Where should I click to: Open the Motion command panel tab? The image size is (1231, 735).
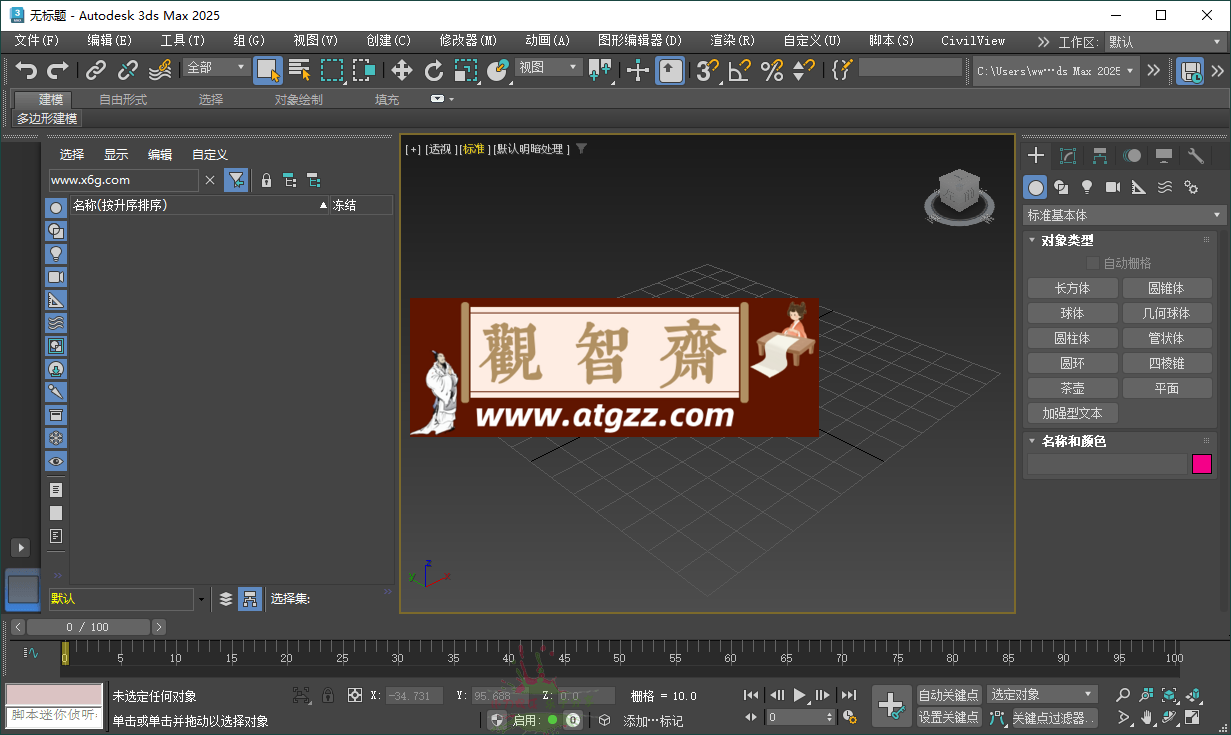click(1132, 156)
